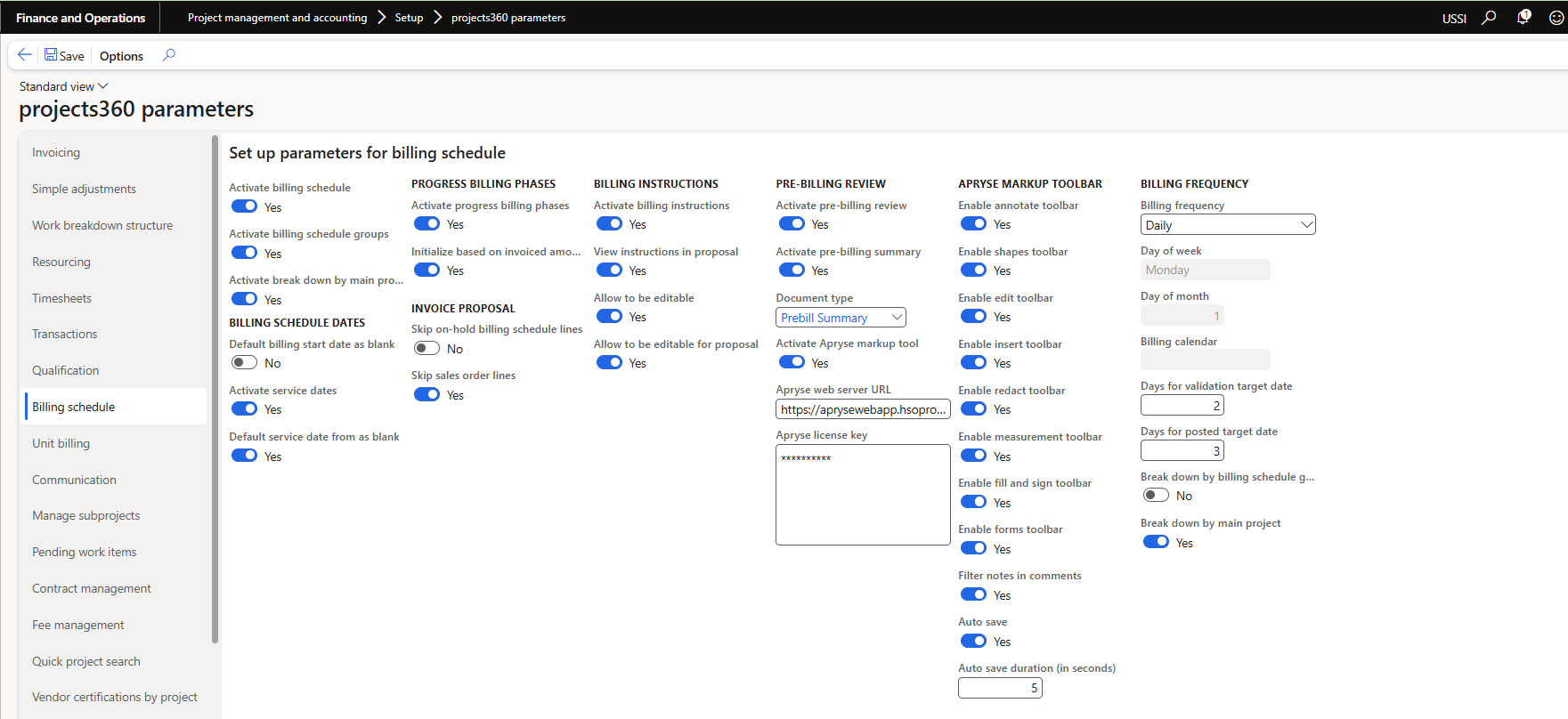Open the Options menu

tap(121, 56)
